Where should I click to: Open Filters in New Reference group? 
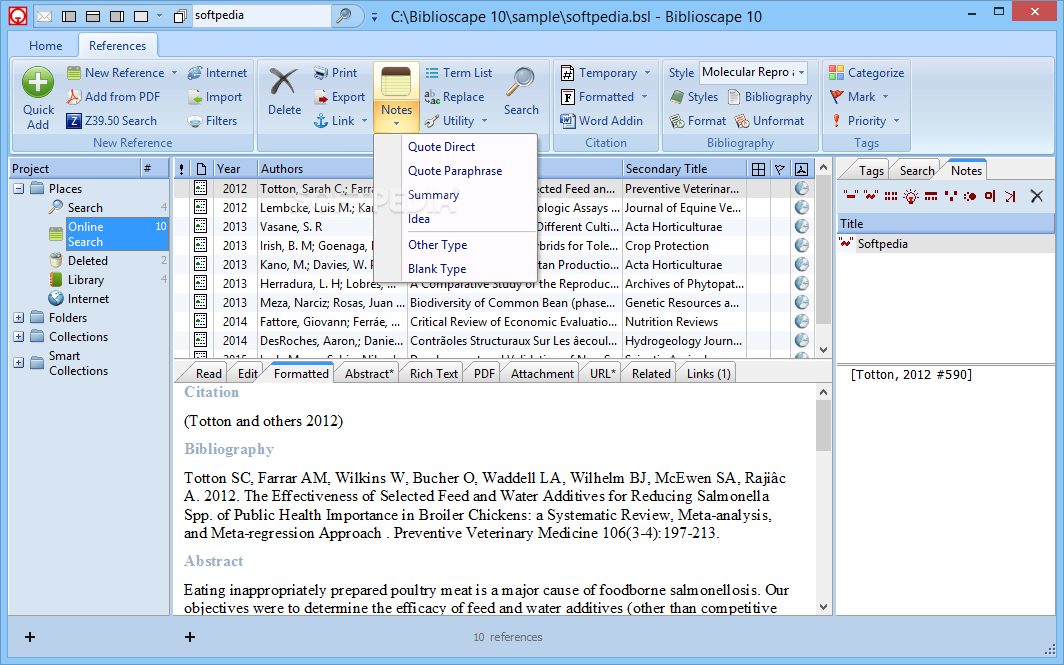(x=212, y=121)
